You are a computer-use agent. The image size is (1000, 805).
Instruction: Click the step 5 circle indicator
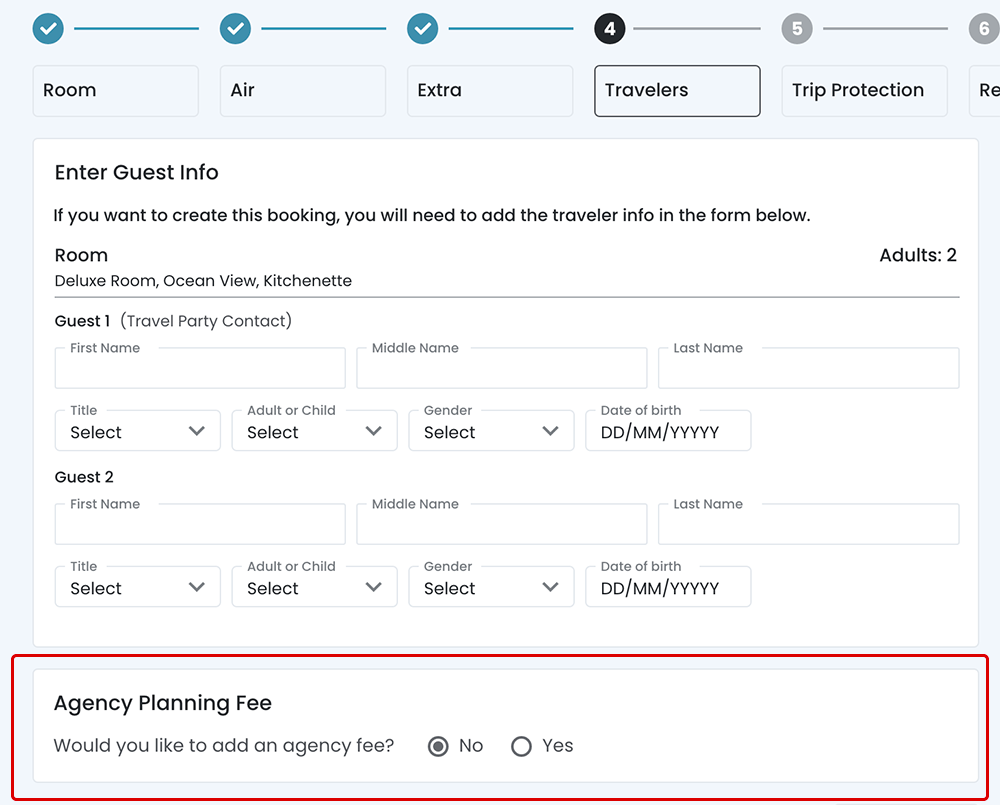coord(797,29)
